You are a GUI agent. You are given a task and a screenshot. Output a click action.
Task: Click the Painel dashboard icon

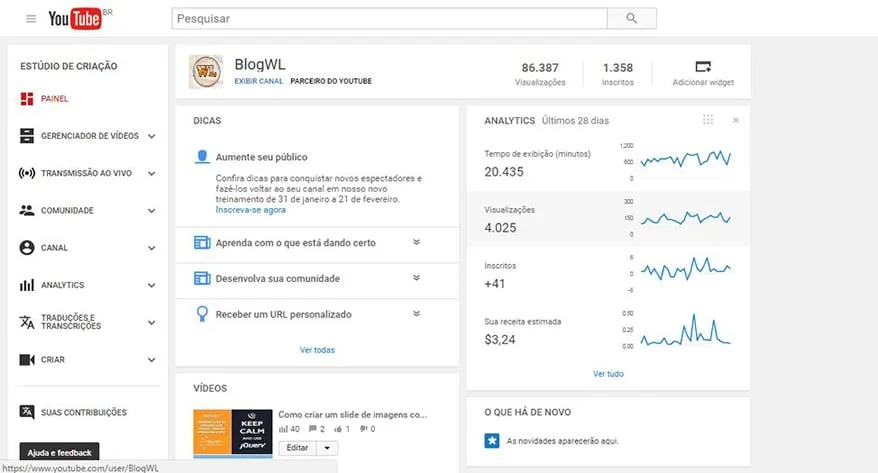[26, 99]
